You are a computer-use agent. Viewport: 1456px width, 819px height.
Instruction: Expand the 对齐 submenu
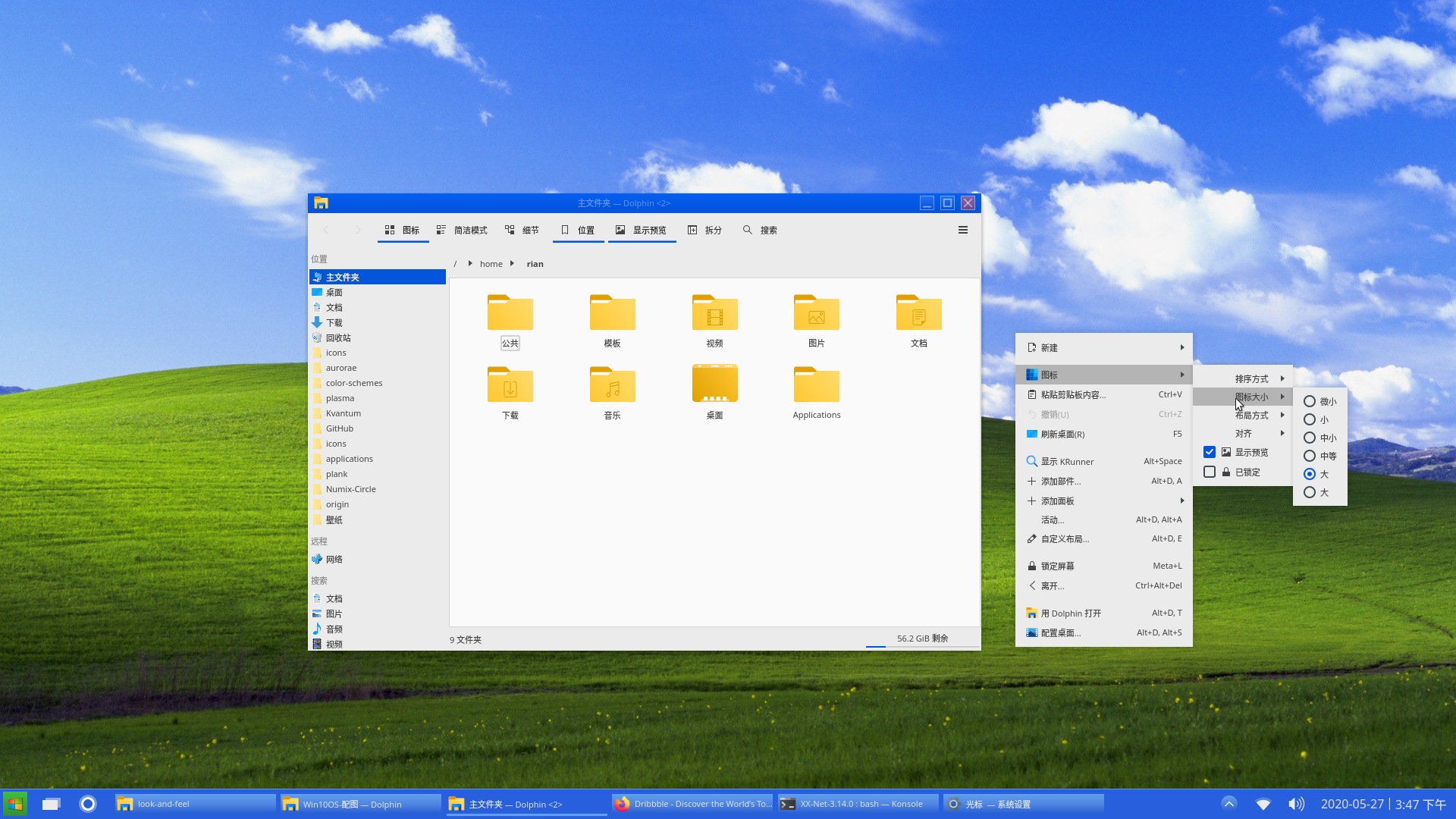click(1243, 433)
